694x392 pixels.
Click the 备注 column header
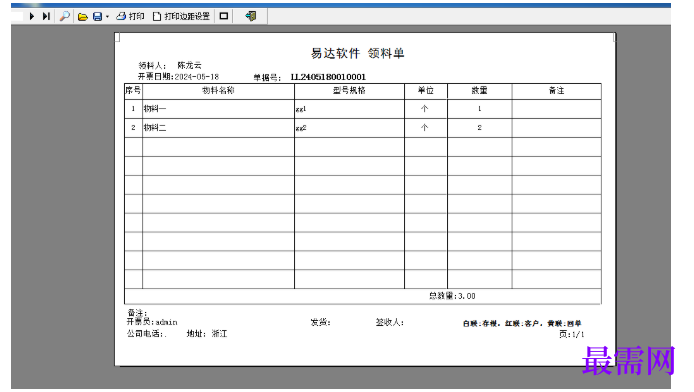(556, 91)
